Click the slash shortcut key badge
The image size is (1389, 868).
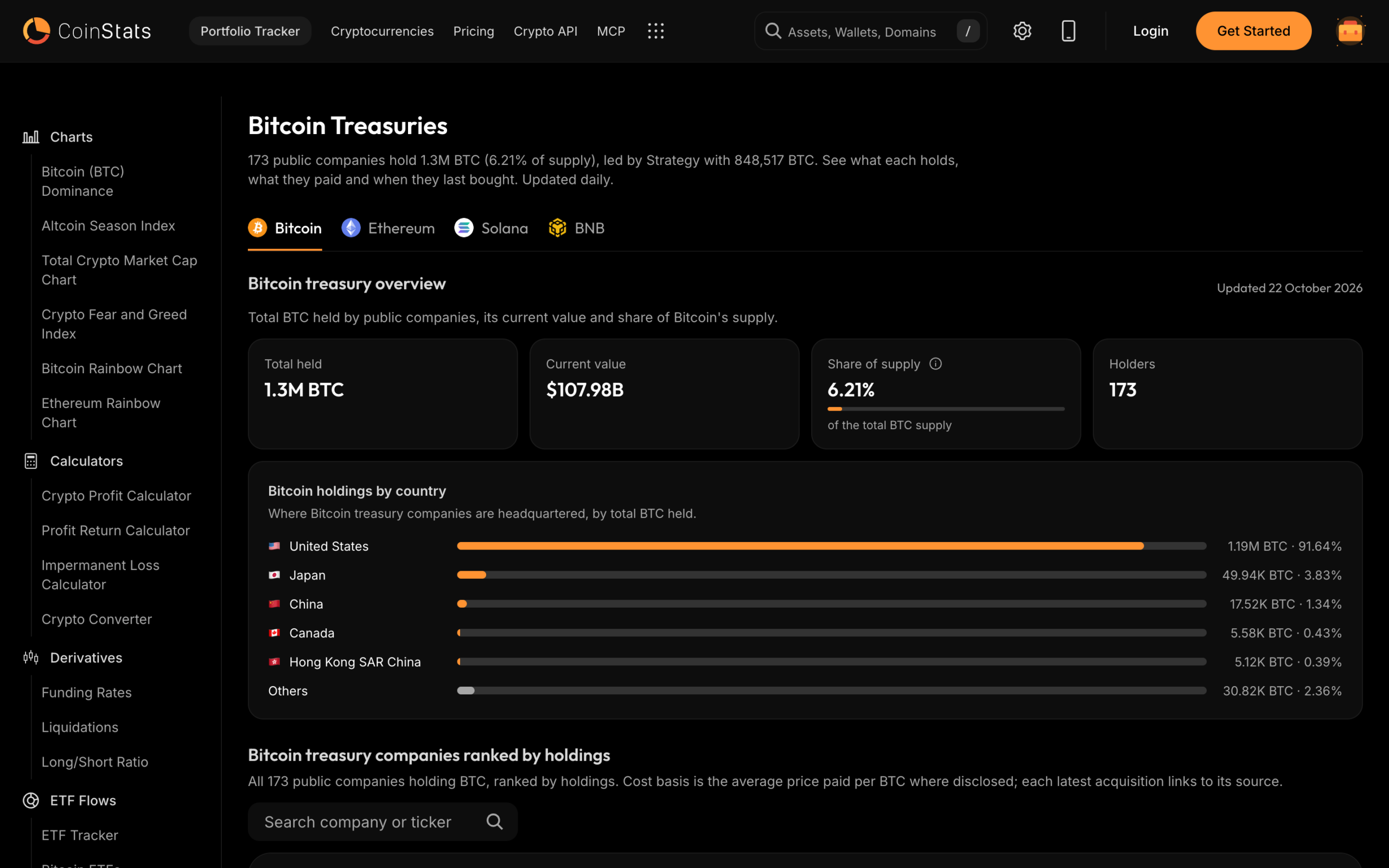[968, 31]
